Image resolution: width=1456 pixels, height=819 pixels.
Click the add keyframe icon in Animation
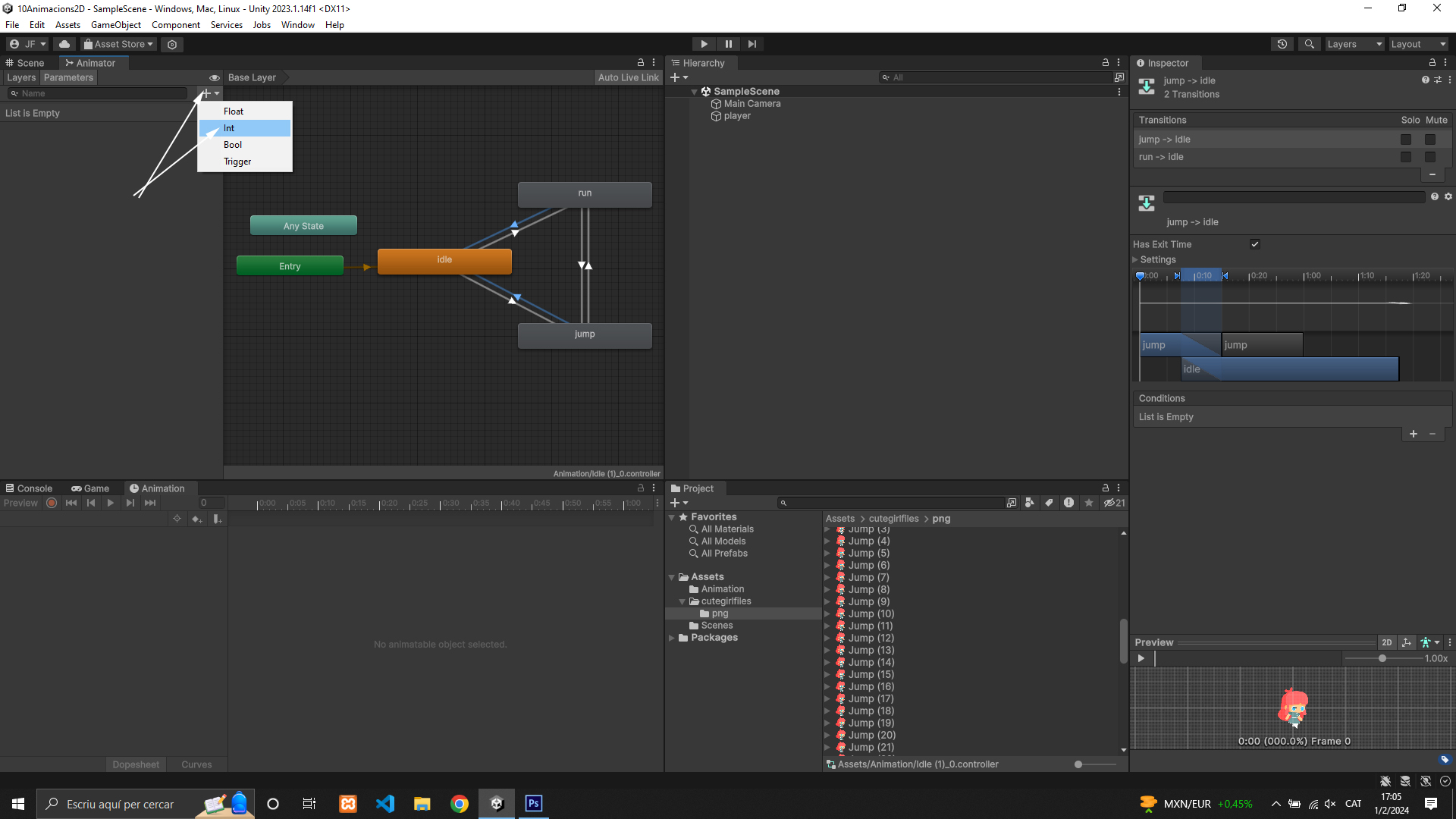tap(197, 519)
